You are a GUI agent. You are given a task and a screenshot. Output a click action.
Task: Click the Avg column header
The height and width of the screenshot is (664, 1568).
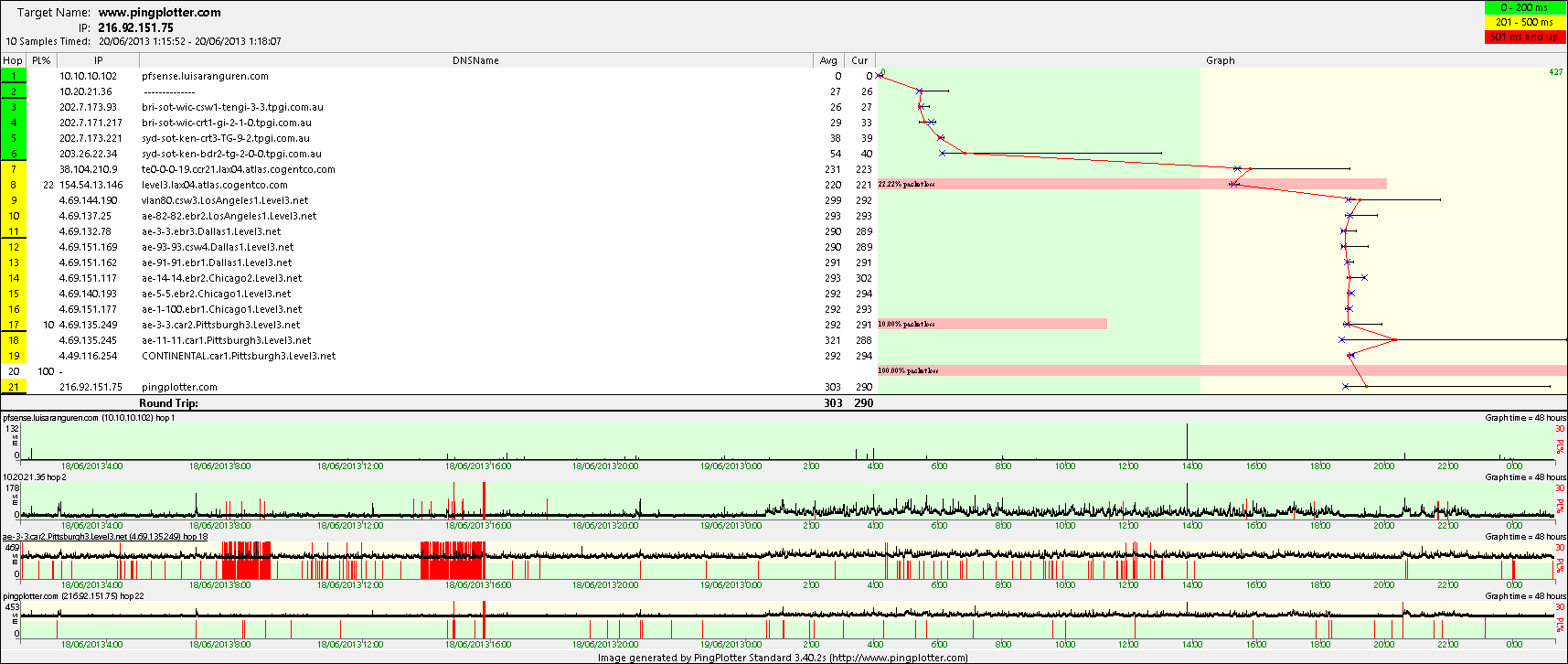(x=828, y=60)
